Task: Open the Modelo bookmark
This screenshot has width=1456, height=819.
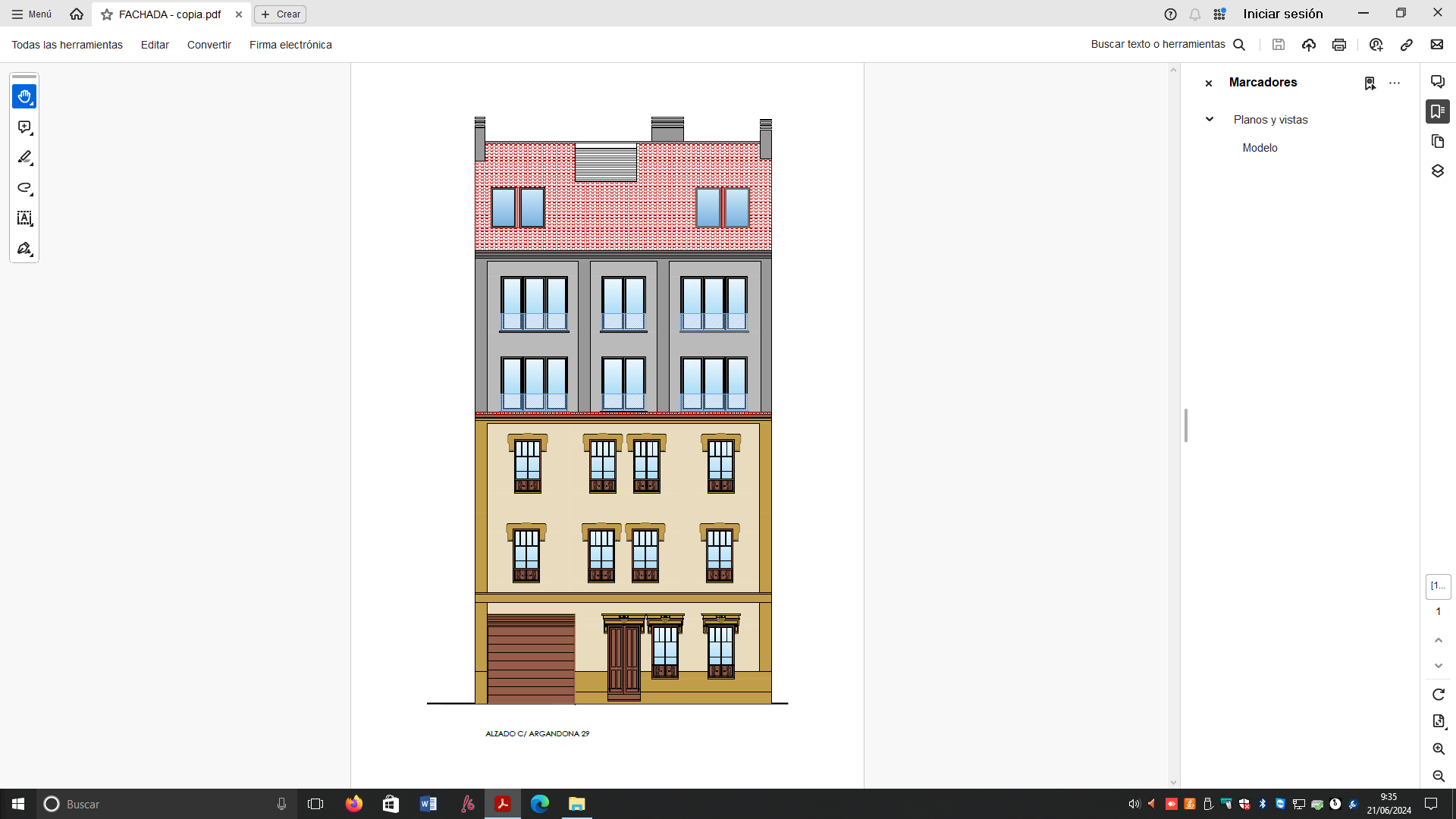Action: pyautogui.click(x=1260, y=148)
